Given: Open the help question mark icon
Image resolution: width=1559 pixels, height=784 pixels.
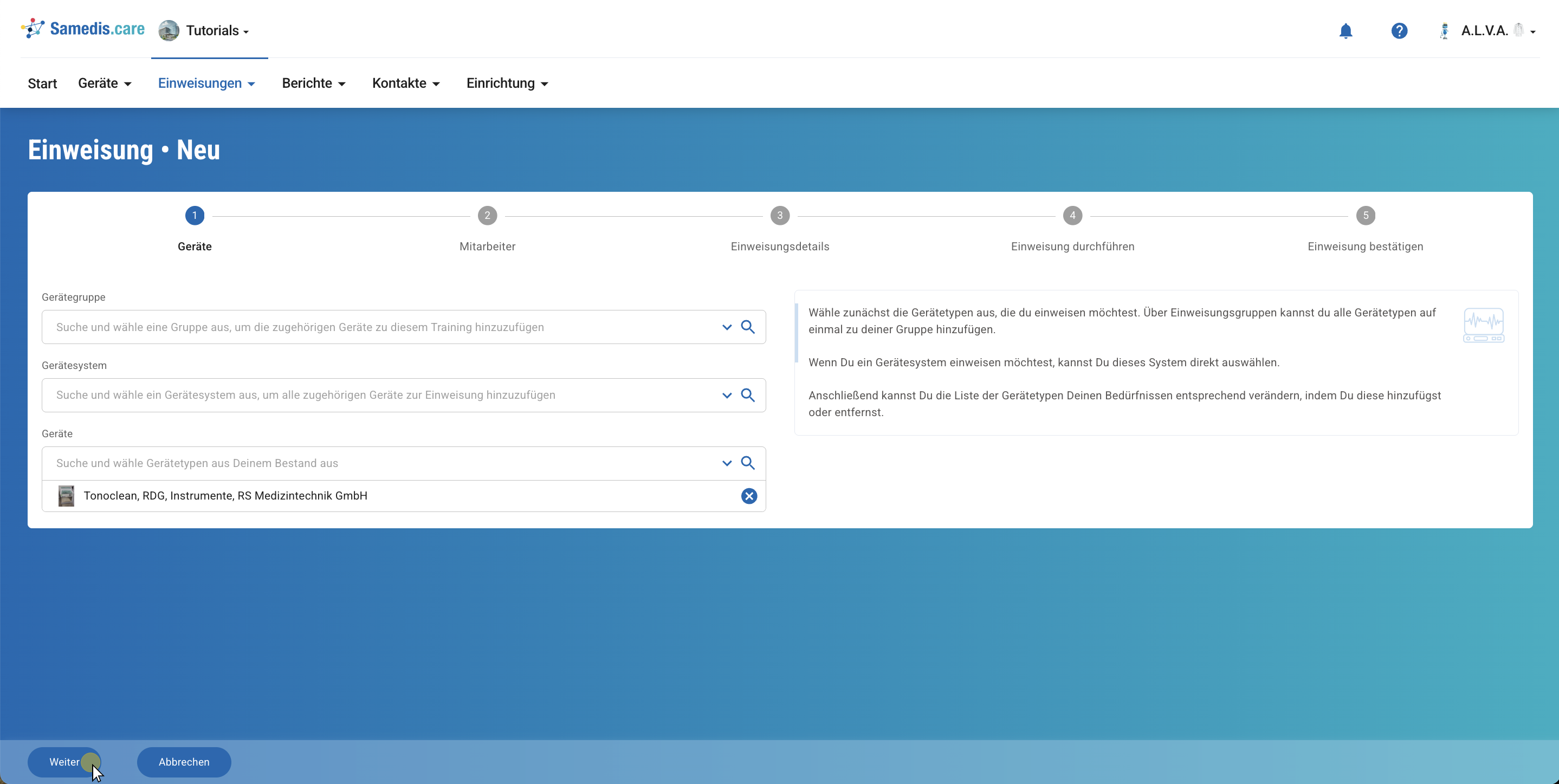Looking at the screenshot, I should 1399,31.
